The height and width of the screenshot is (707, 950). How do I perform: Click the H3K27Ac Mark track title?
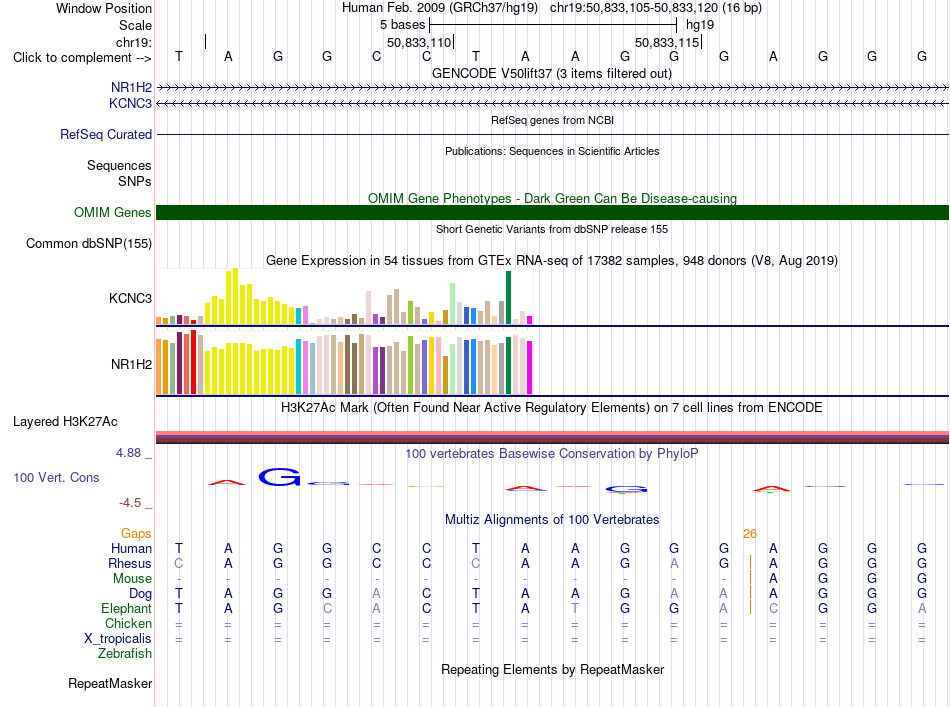click(x=551, y=407)
